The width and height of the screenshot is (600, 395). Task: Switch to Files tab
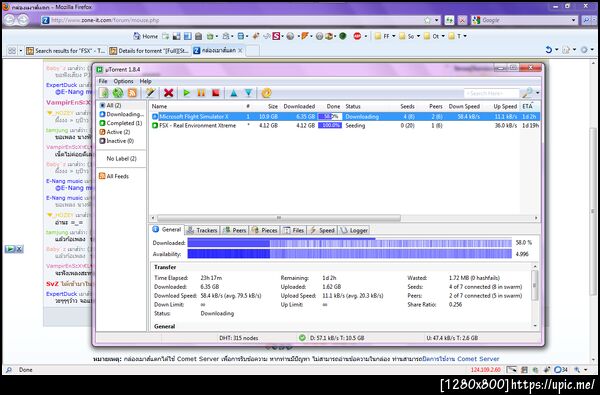click(293, 230)
